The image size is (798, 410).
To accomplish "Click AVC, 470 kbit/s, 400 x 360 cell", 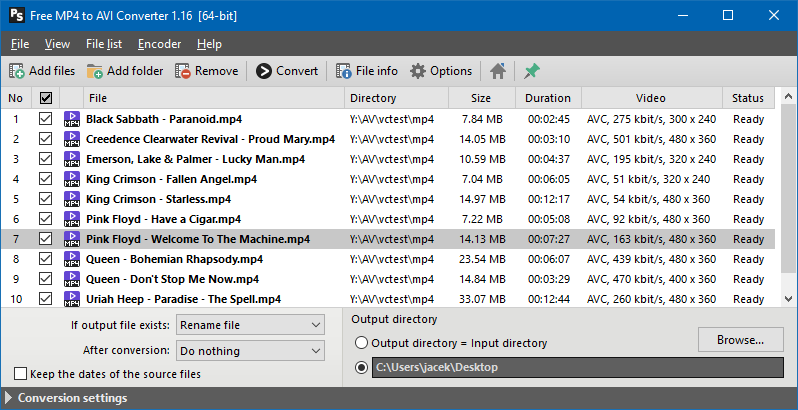I will pyautogui.click(x=651, y=279).
